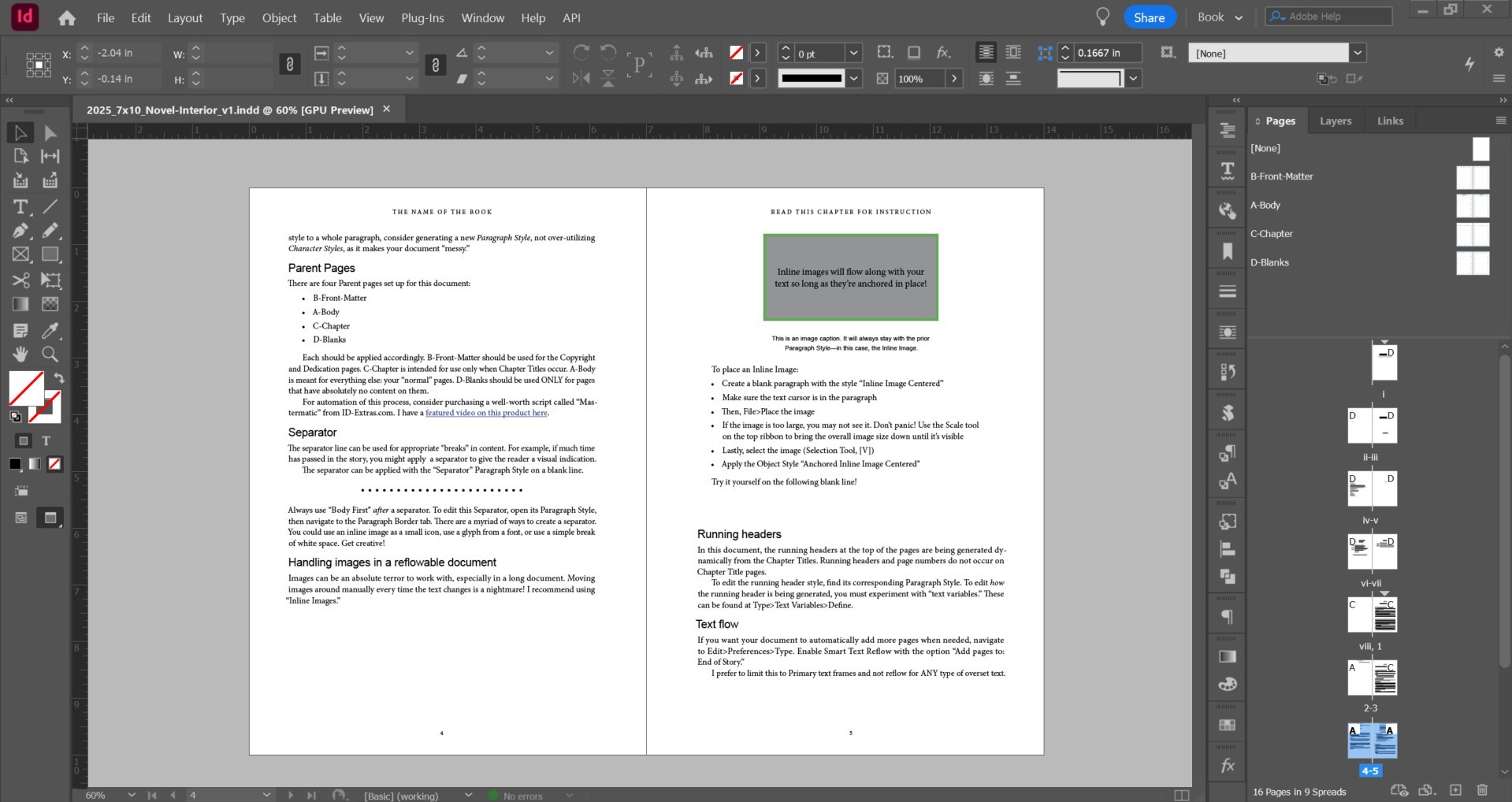Image resolution: width=1512 pixels, height=802 pixels.
Task: Click the Quick Apply lightning icon
Action: [x=1469, y=64]
